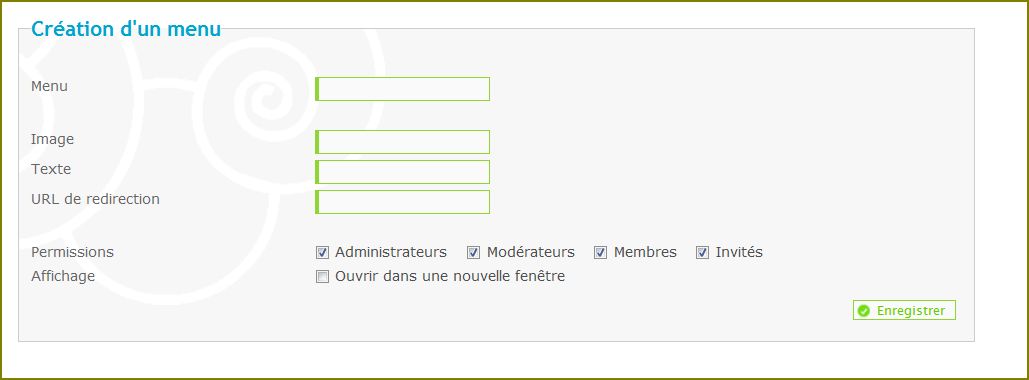Activate the URL de redirection input field
The height and width of the screenshot is (380, 1029).
(x=402, y=202)
